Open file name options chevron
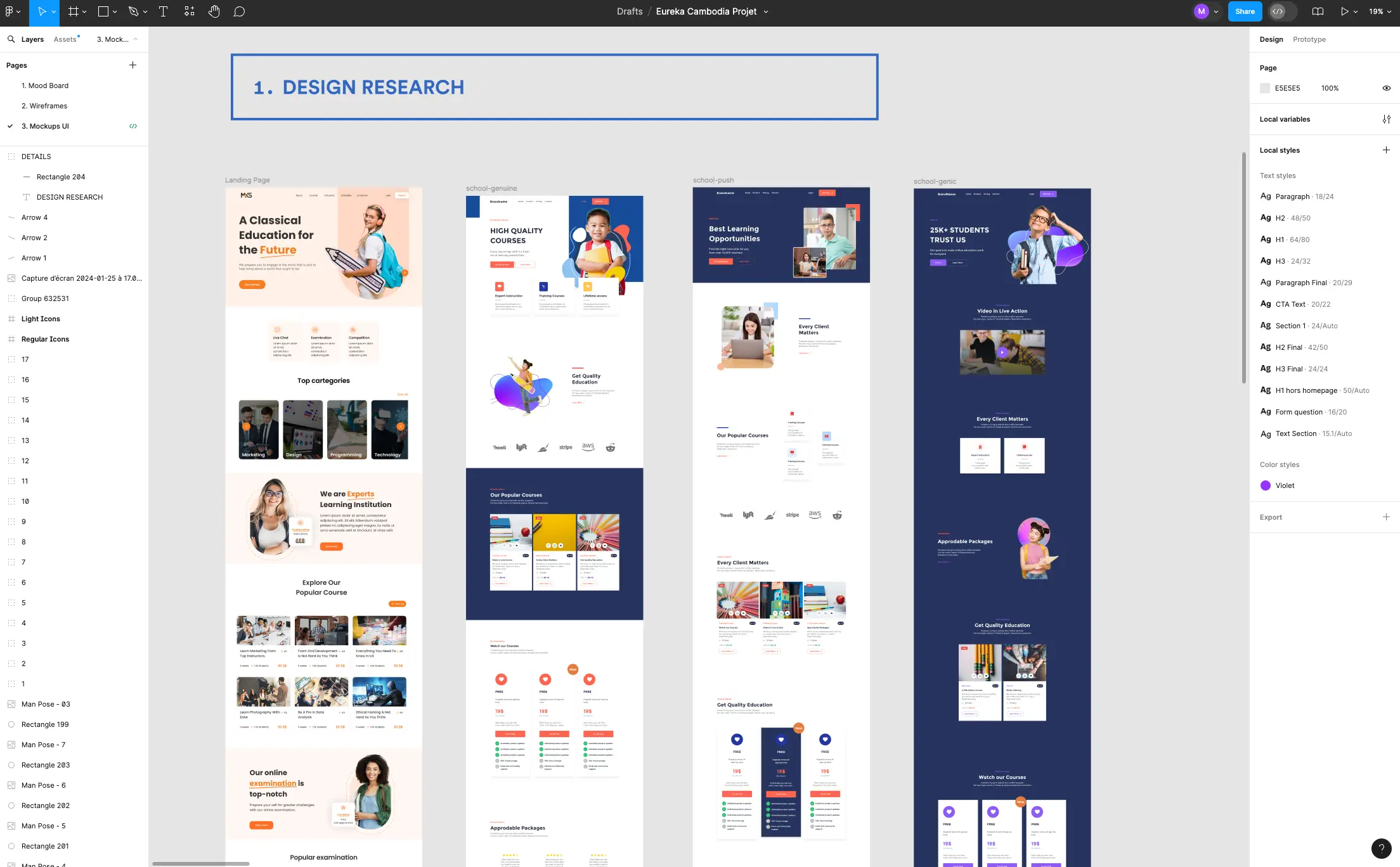1400x867 pixels. click(x=766, y=11)
